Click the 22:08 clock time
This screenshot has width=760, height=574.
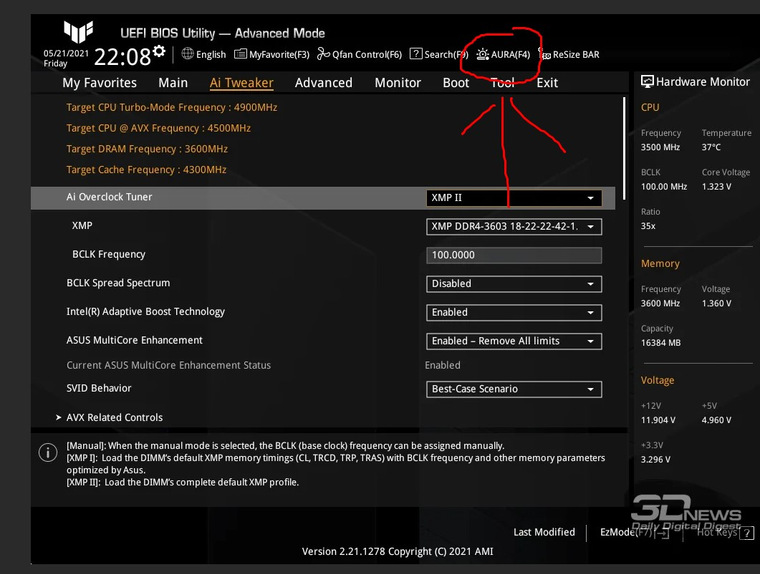122,57
